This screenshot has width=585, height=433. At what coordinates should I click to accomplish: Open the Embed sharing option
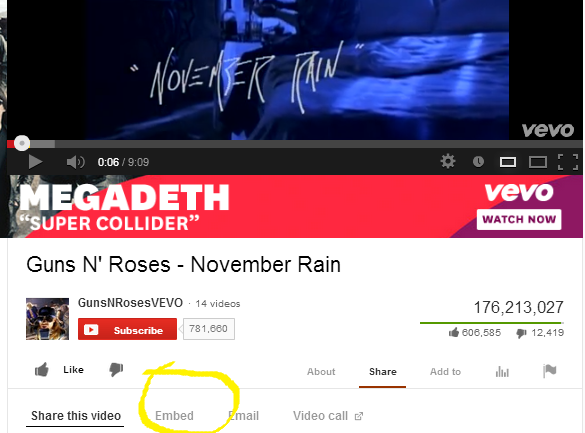point(174,416)
